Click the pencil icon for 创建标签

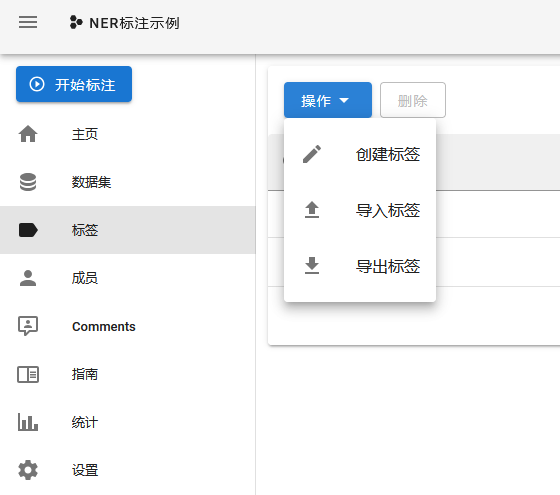click(312, 154)
